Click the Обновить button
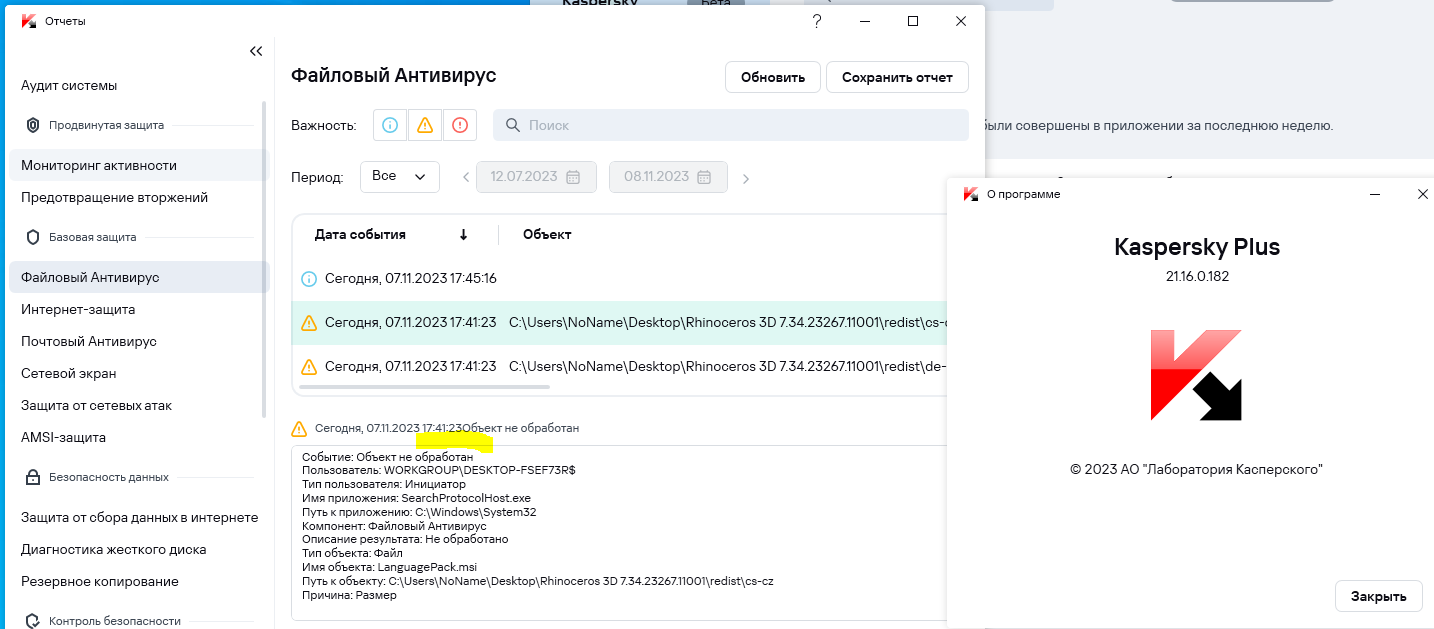 click(773, 77)
